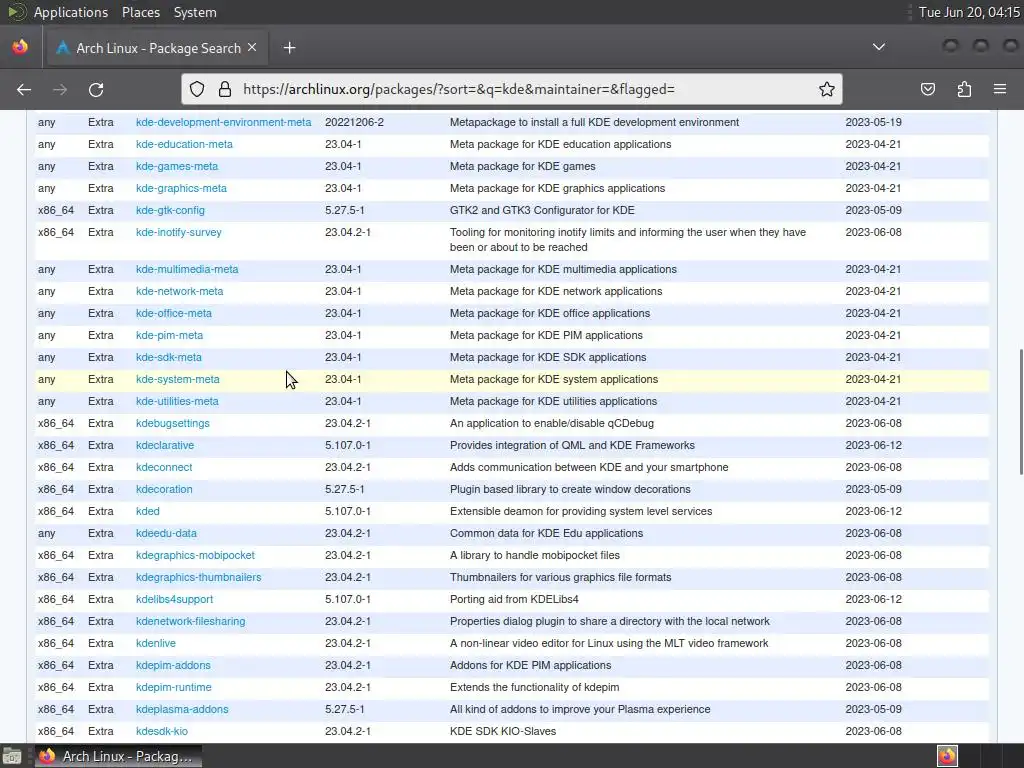Click the Firefox tray icon in the bottom panel
The image size is (1024, 768).
pyautogui.click(x=947, y=756)
